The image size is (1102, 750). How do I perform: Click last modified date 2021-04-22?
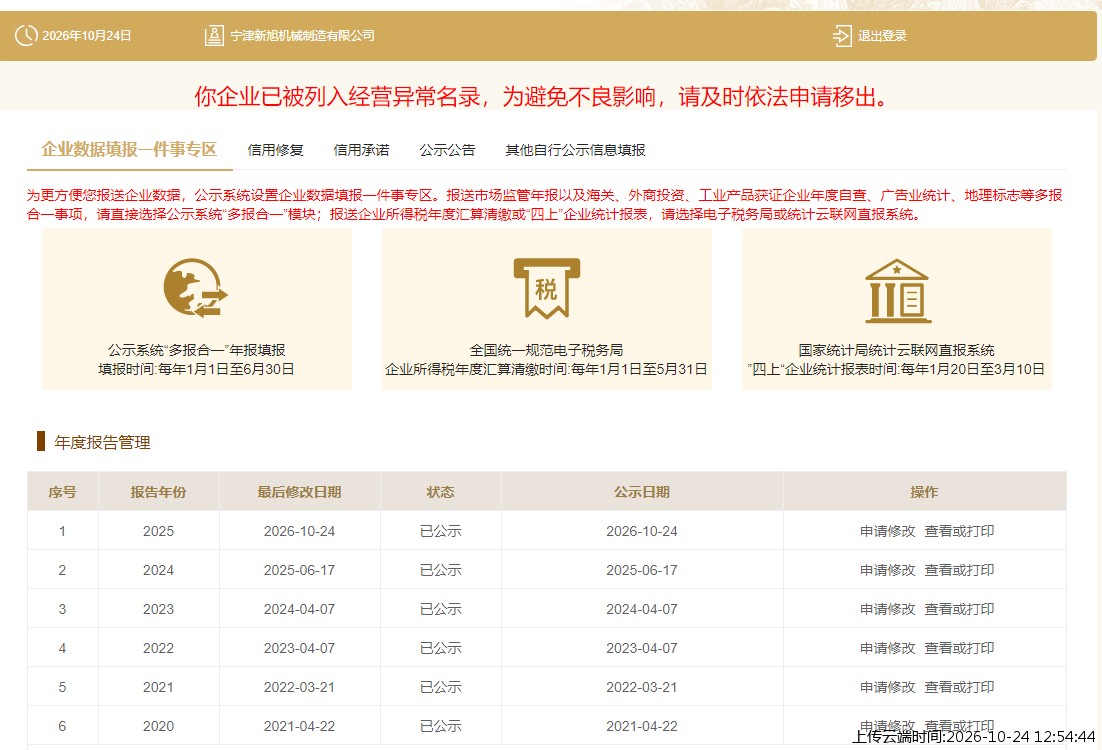(x=299, y=726)
